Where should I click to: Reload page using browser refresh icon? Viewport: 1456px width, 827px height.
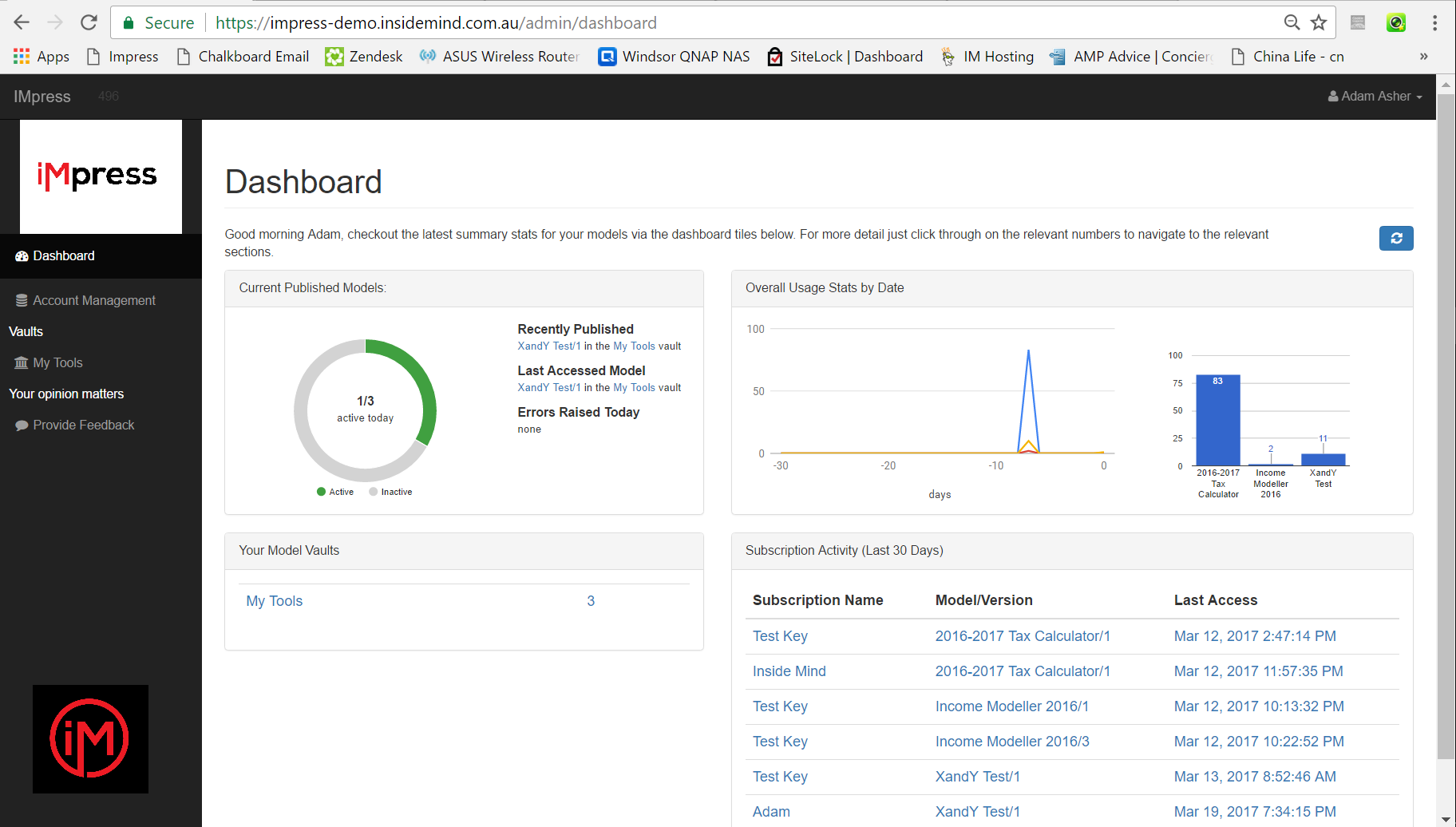89,22
